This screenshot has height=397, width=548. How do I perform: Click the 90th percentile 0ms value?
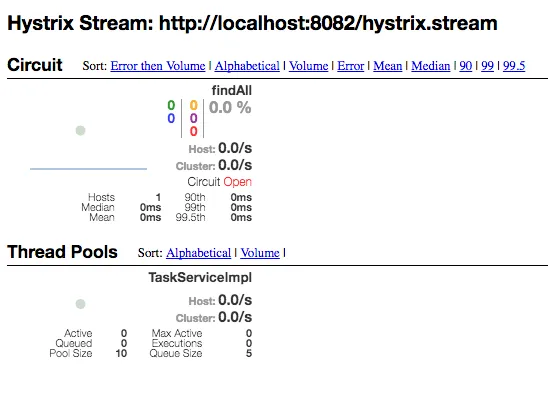pos(241,197)
